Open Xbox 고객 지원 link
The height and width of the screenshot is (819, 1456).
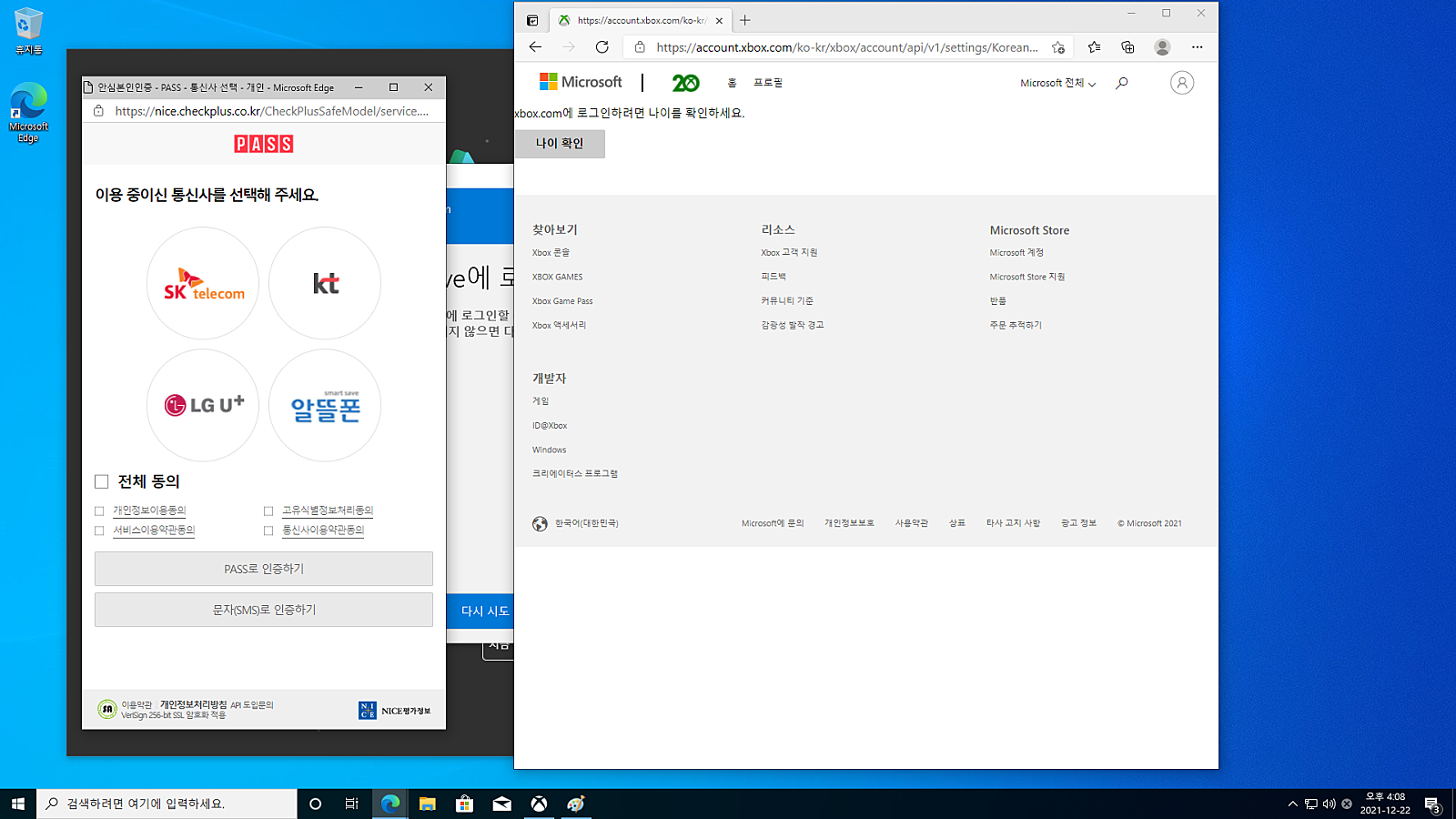(789, 252)
